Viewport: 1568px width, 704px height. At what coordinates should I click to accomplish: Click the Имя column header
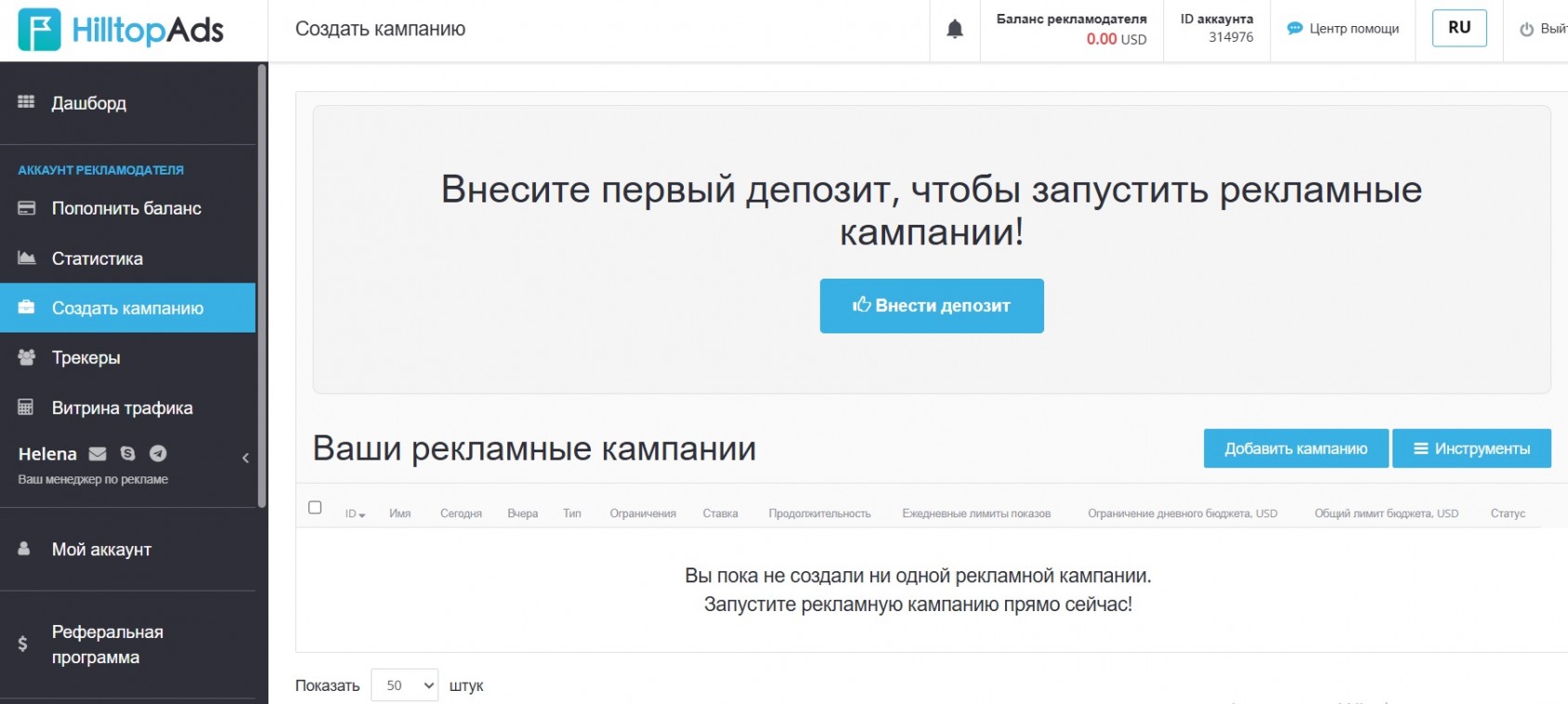(400, 514)
